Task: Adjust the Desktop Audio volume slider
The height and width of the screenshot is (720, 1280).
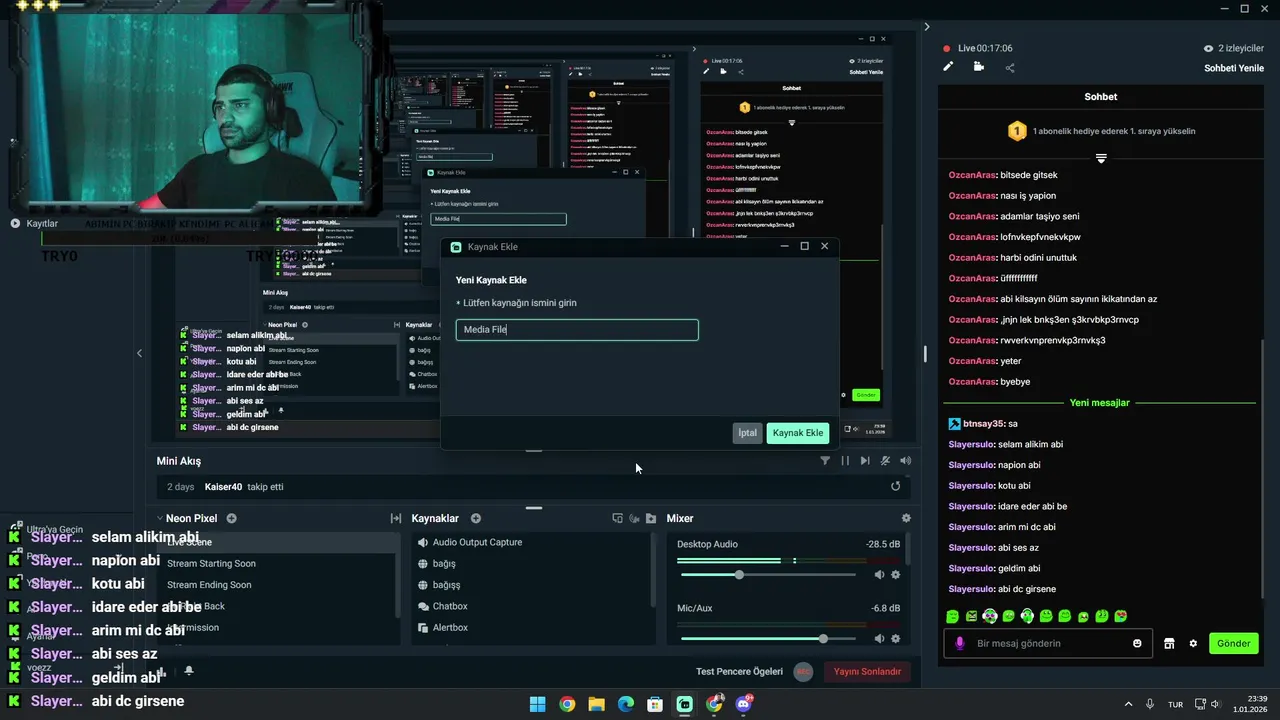Action: (767, 575)
